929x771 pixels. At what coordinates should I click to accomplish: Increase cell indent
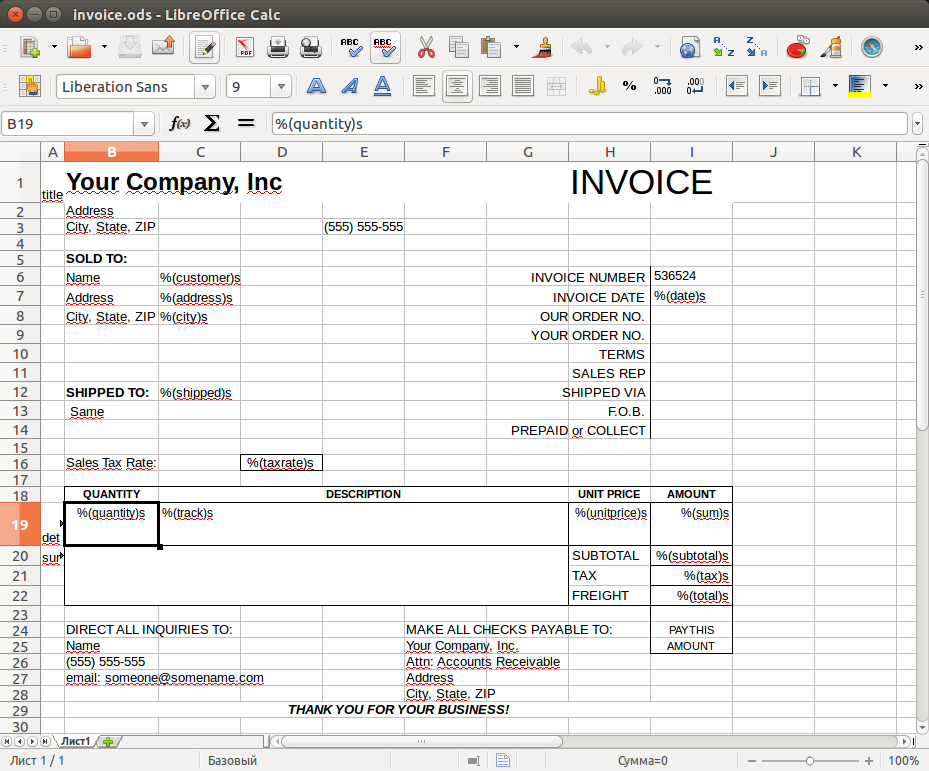tap(770, 87)
